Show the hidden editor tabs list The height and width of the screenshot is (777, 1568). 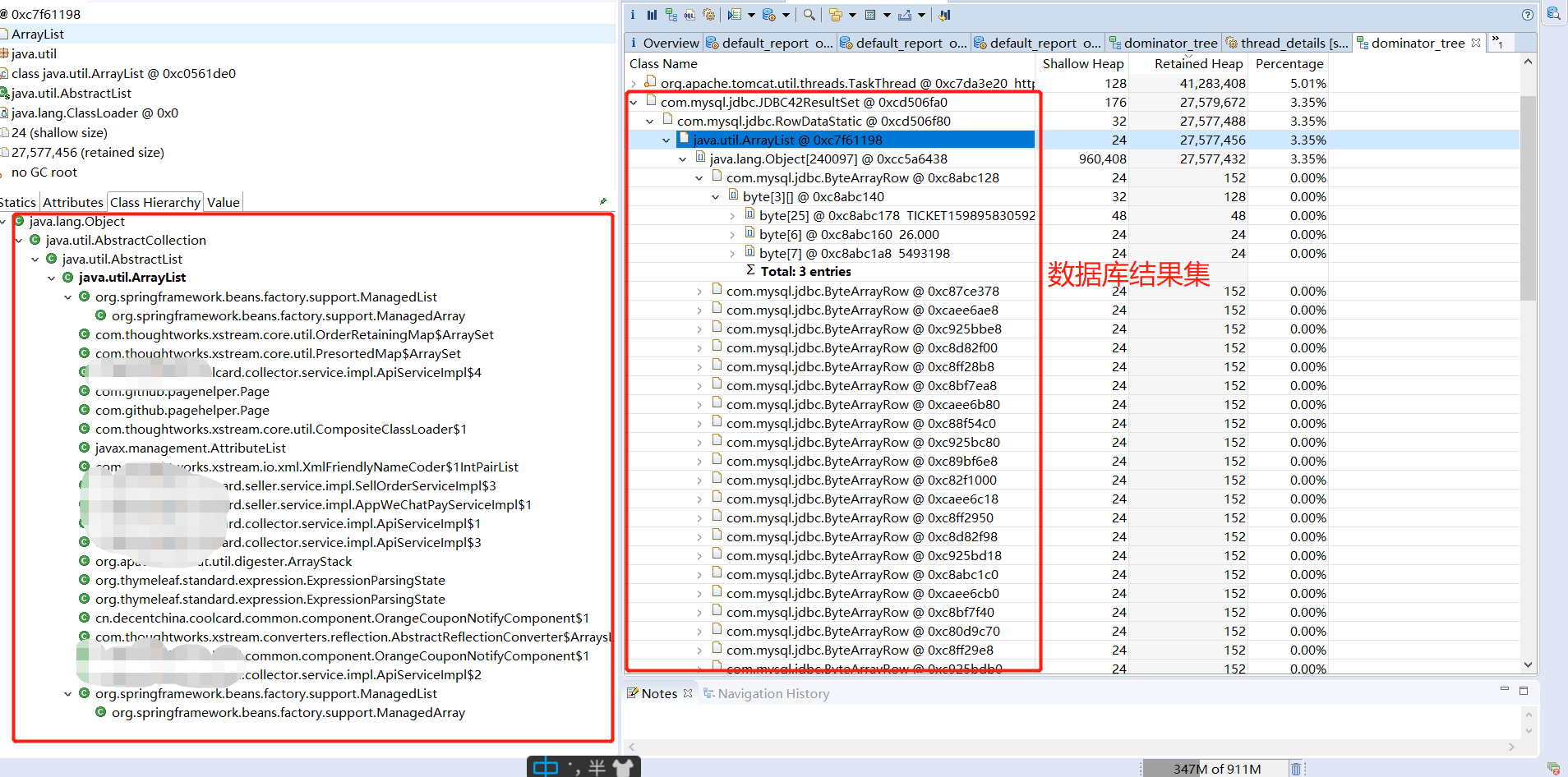point(1497,41)
